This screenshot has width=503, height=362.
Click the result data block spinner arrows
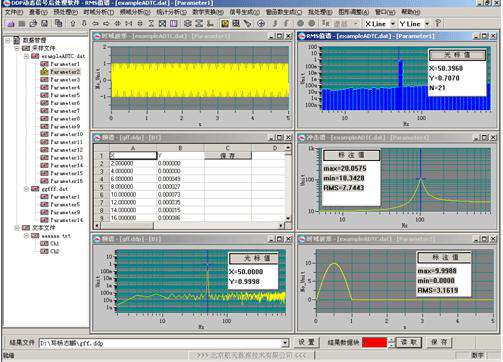(x=392, y=342)
